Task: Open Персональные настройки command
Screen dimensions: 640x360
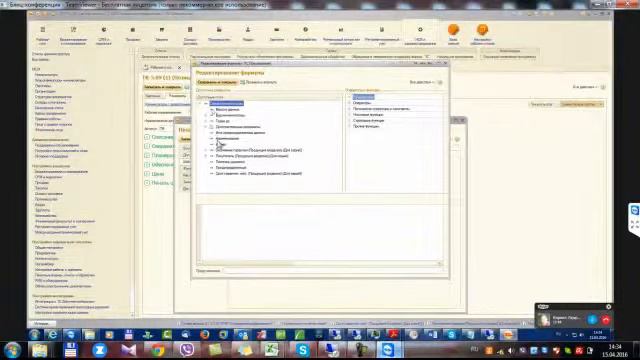Action: pyautogui.click(x=210, y=57)
